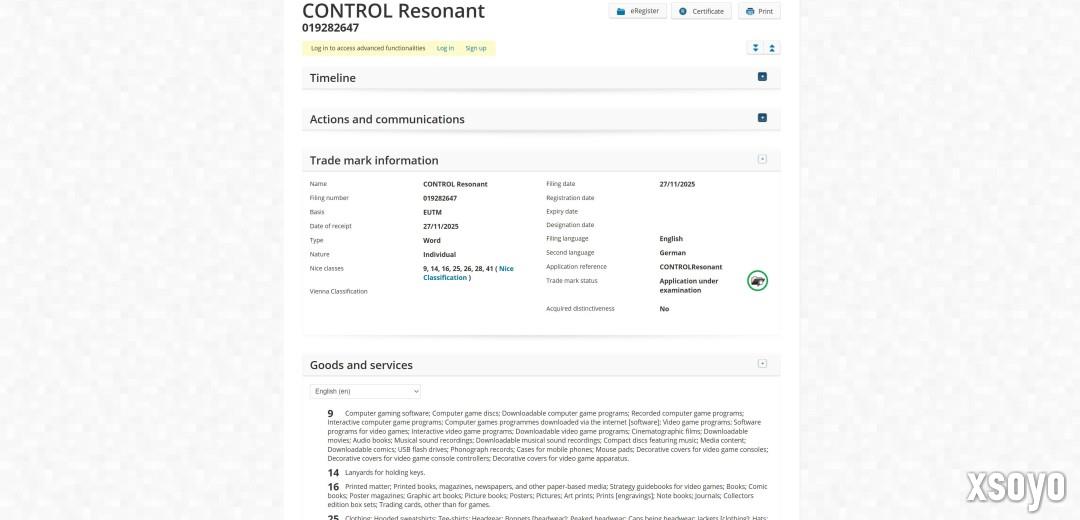The image size is (1080, 520).
Task: Open the eRegister folder button
Action: [x=637, y=11]
